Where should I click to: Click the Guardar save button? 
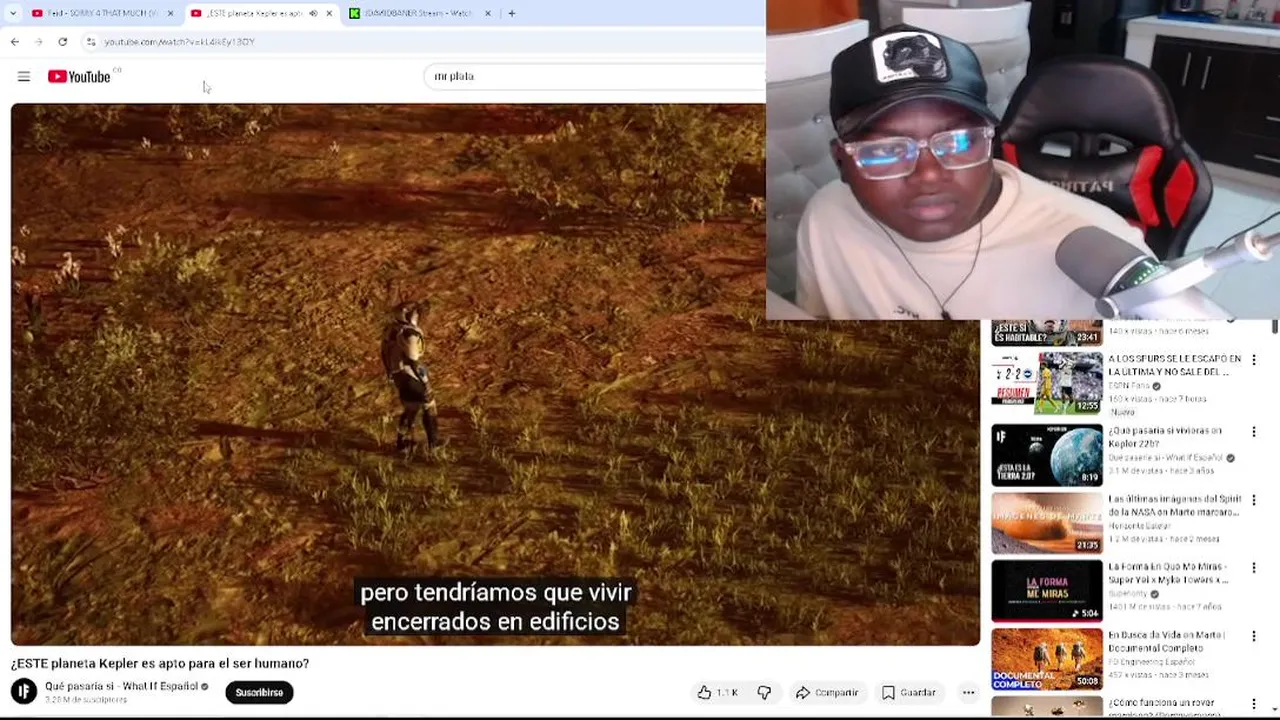tap(909, 692)
